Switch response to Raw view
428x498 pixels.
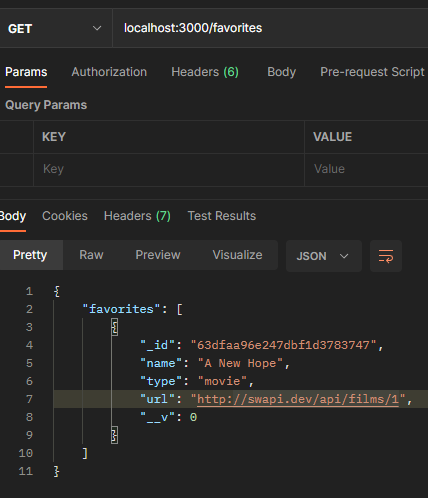click(91, 255)
